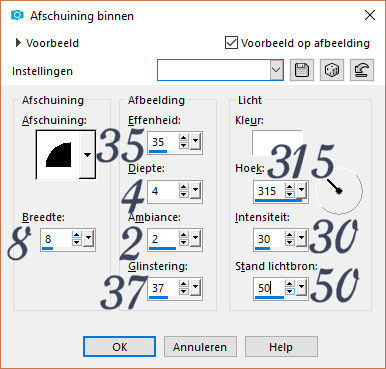Open the Diepte slider dropdown arrow
Image resolution: width=386 pixels, height=369 pixels.
coord(196,190)
